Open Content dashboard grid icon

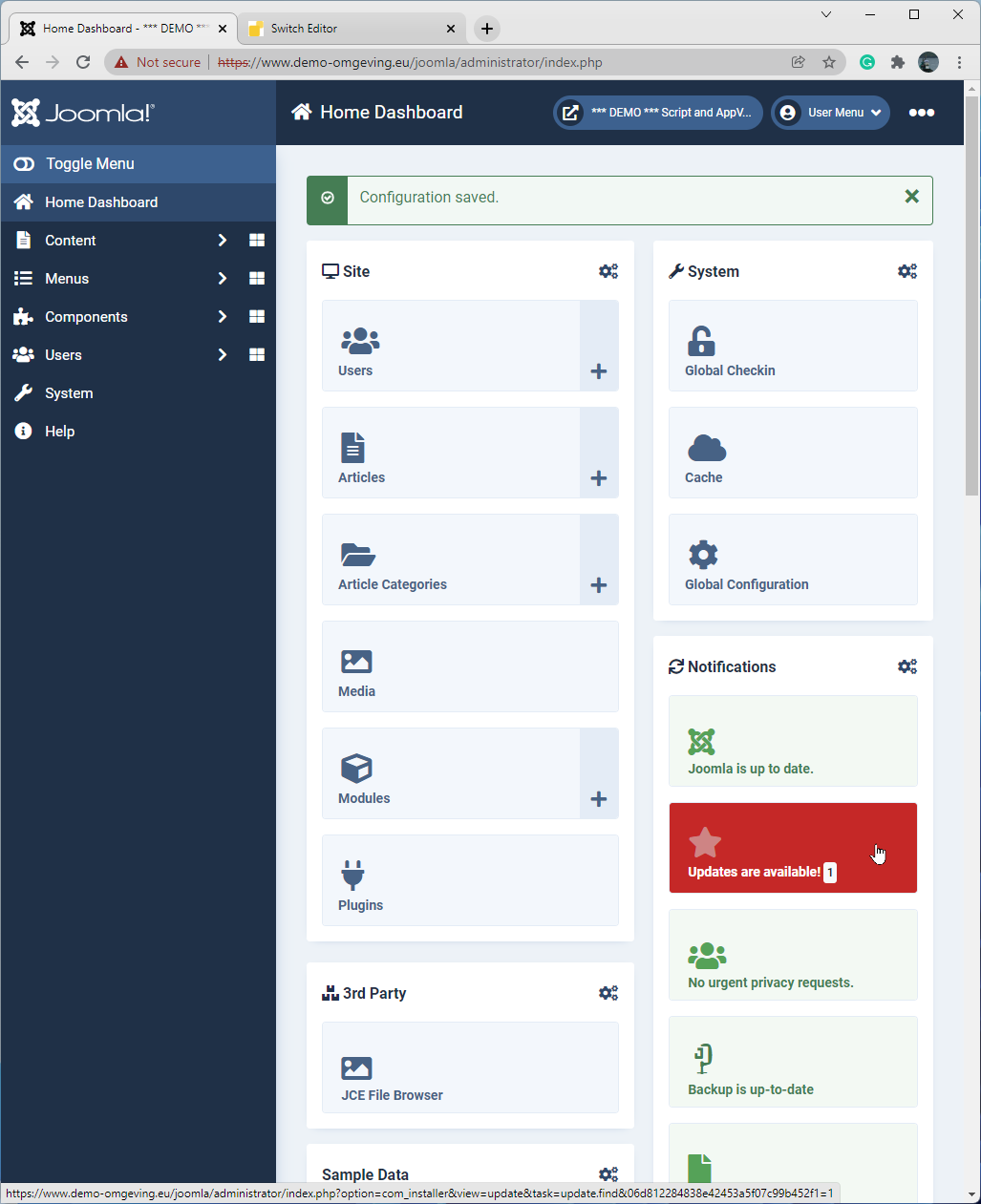point(257,241)
